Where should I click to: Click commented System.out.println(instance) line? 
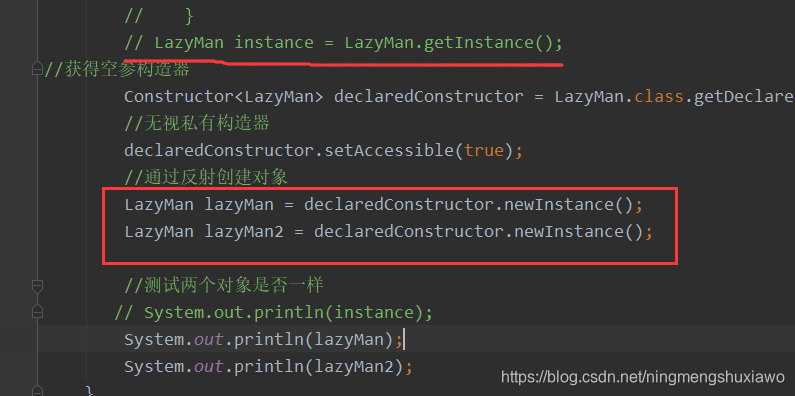274,312
